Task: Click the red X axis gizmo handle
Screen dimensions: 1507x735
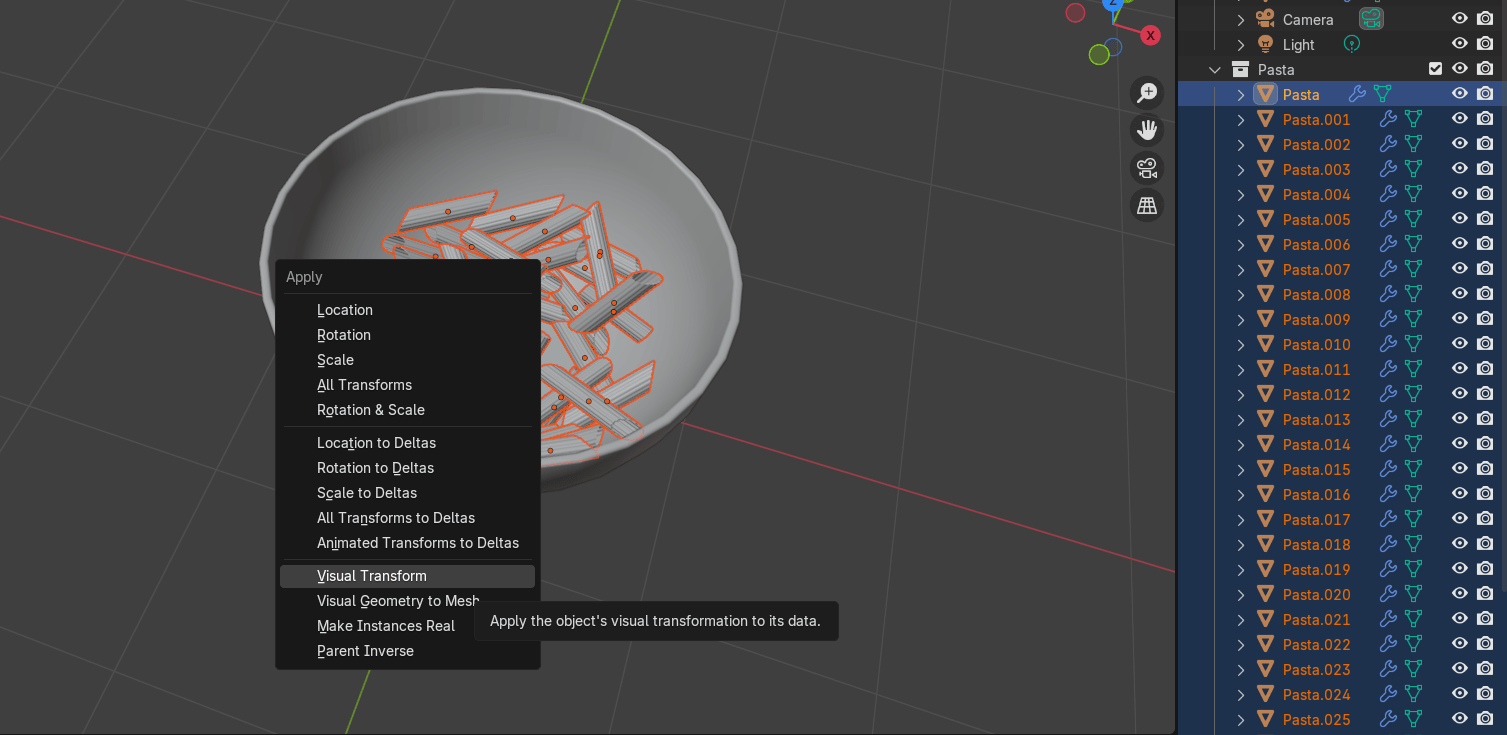Action: tap(1150, 35)
